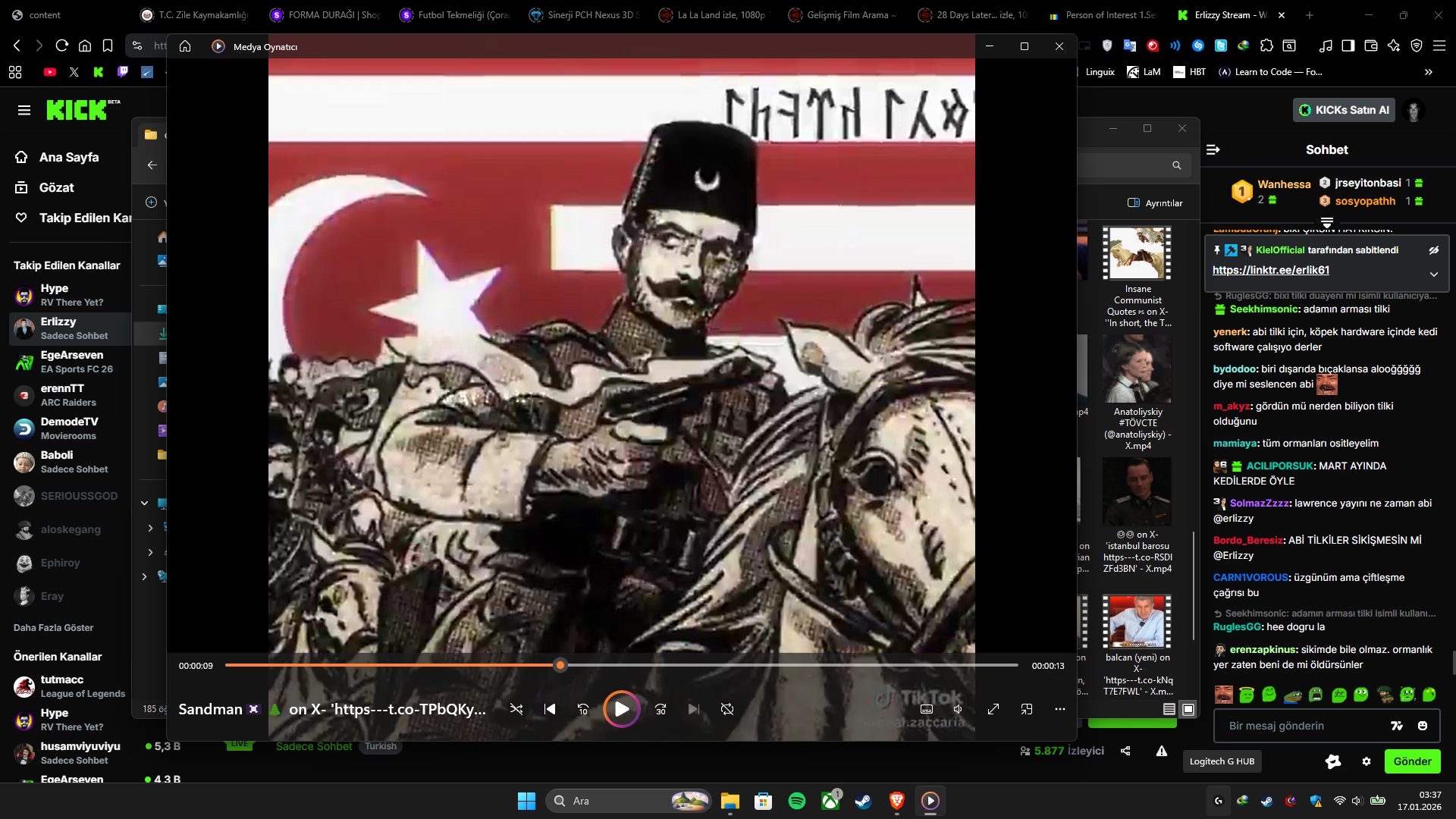Rewind 10 seconds in the media player
The image size is (1456, 819).
click(583, 709)
